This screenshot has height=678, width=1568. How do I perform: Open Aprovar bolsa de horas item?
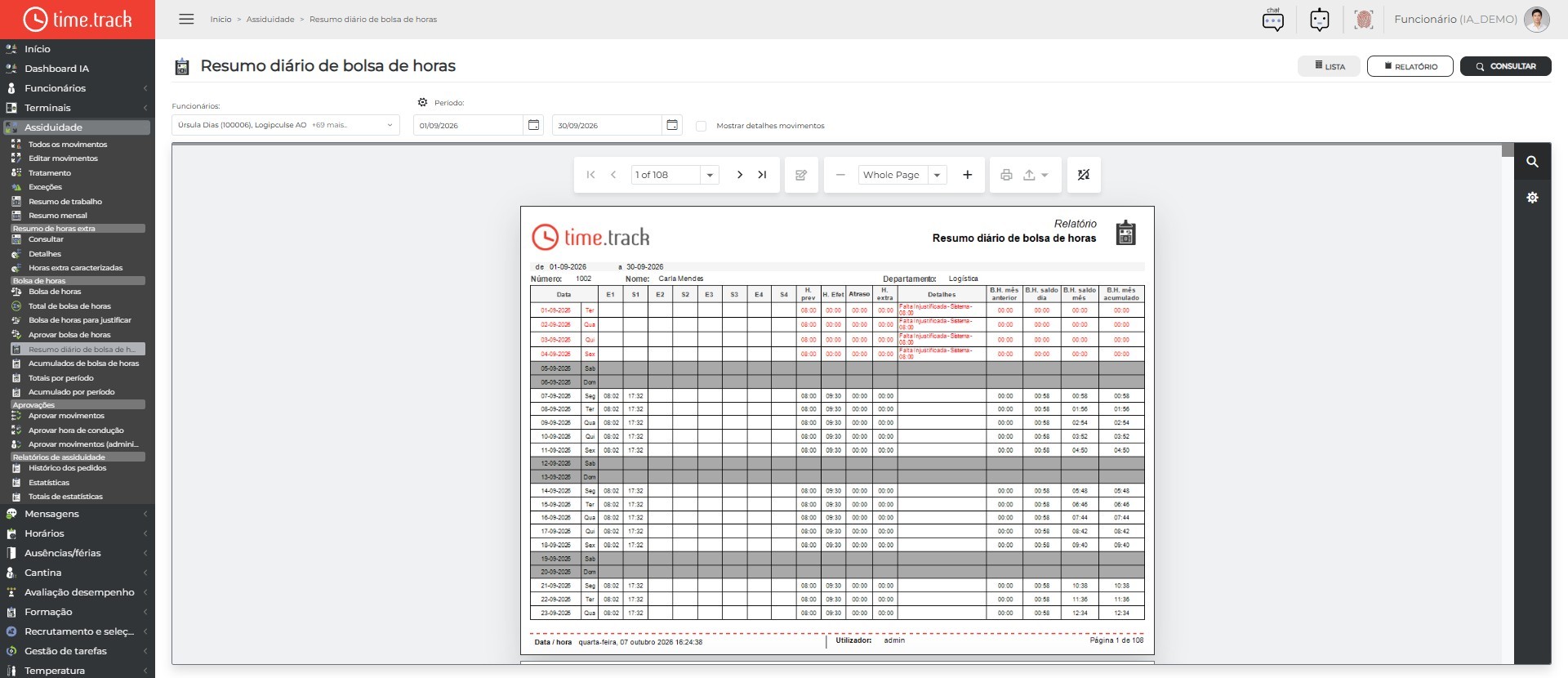69,335
